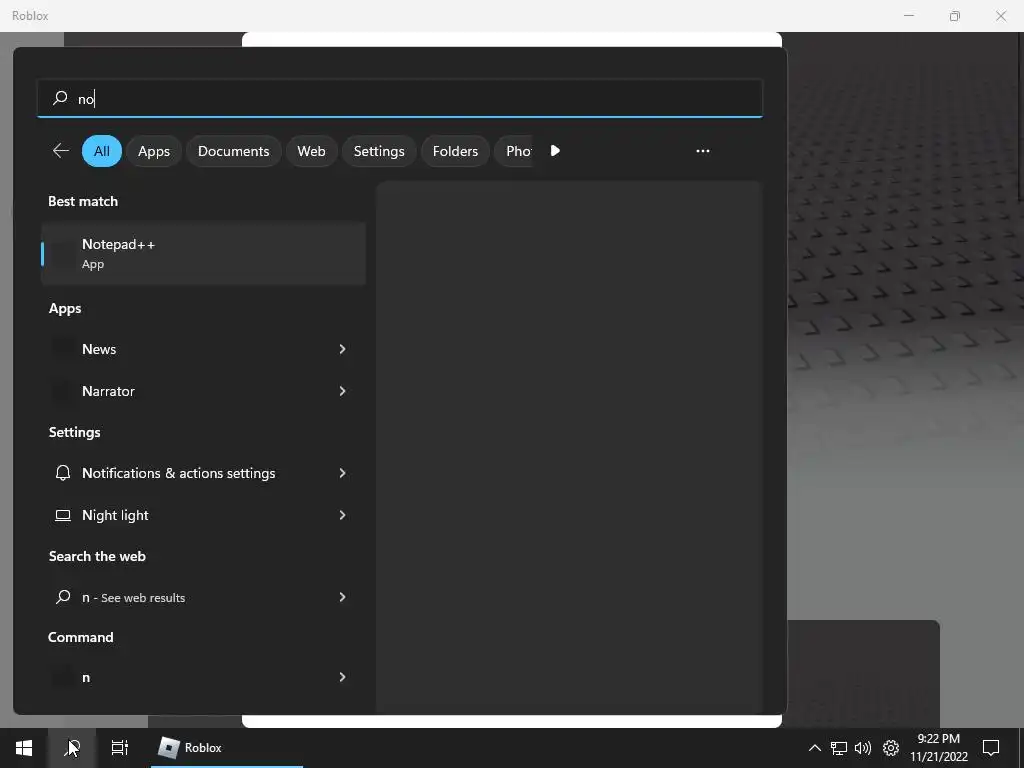Click the taskbar Search icon
The height and width of the screenshot is (768, 1024).
(x=72, y=748)
